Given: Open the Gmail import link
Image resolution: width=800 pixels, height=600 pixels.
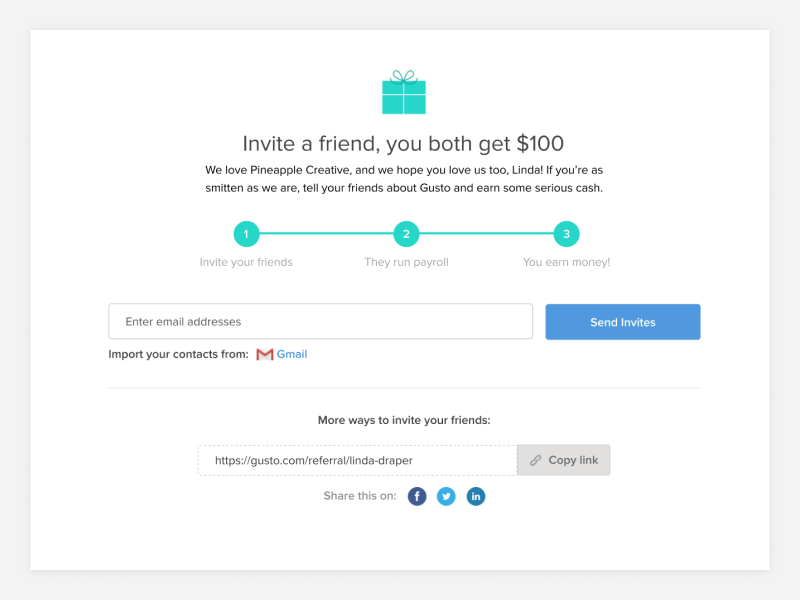Looking at the screenshot, I should point(292,354).
